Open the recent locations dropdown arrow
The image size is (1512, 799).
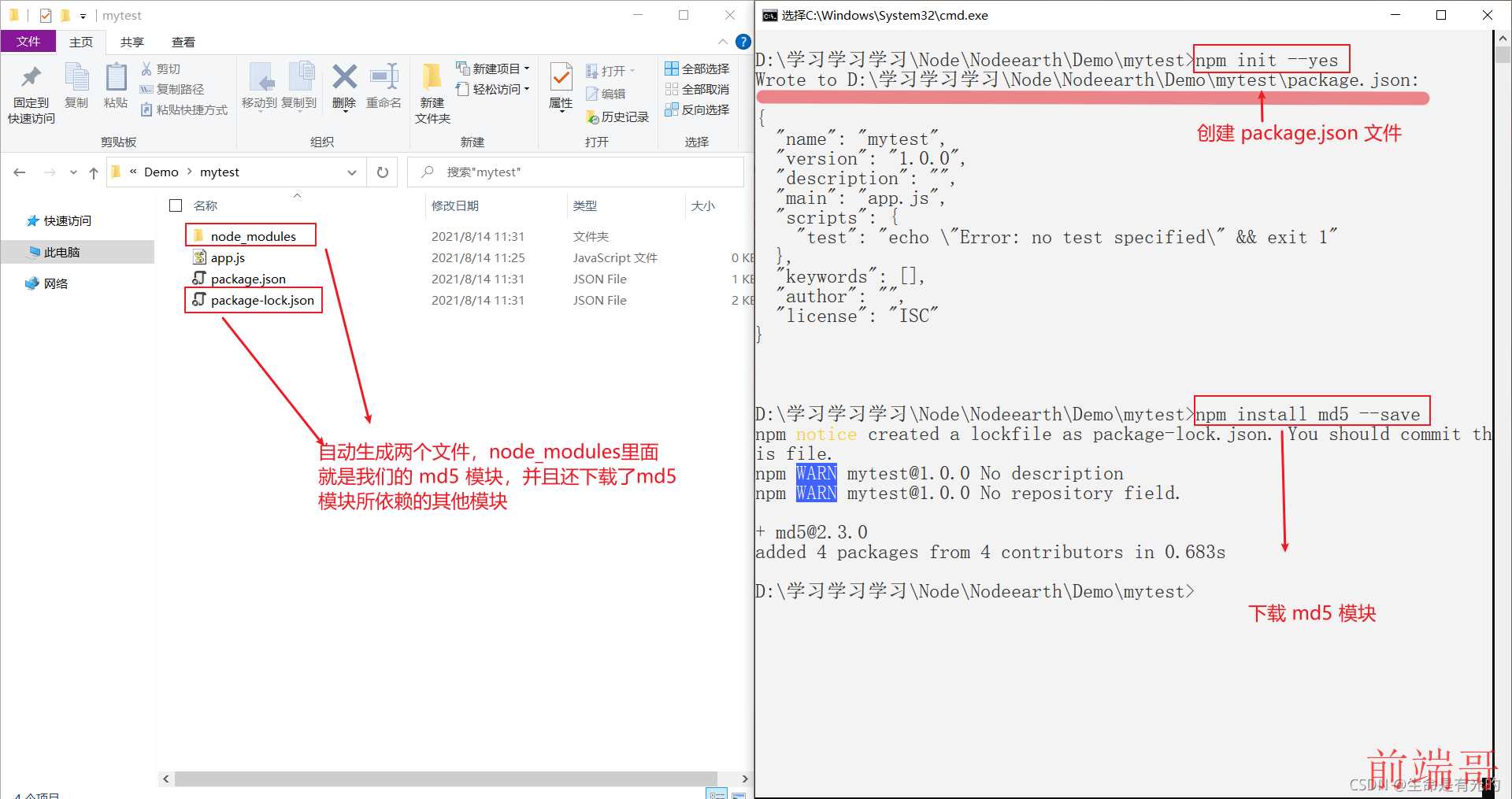73,172
